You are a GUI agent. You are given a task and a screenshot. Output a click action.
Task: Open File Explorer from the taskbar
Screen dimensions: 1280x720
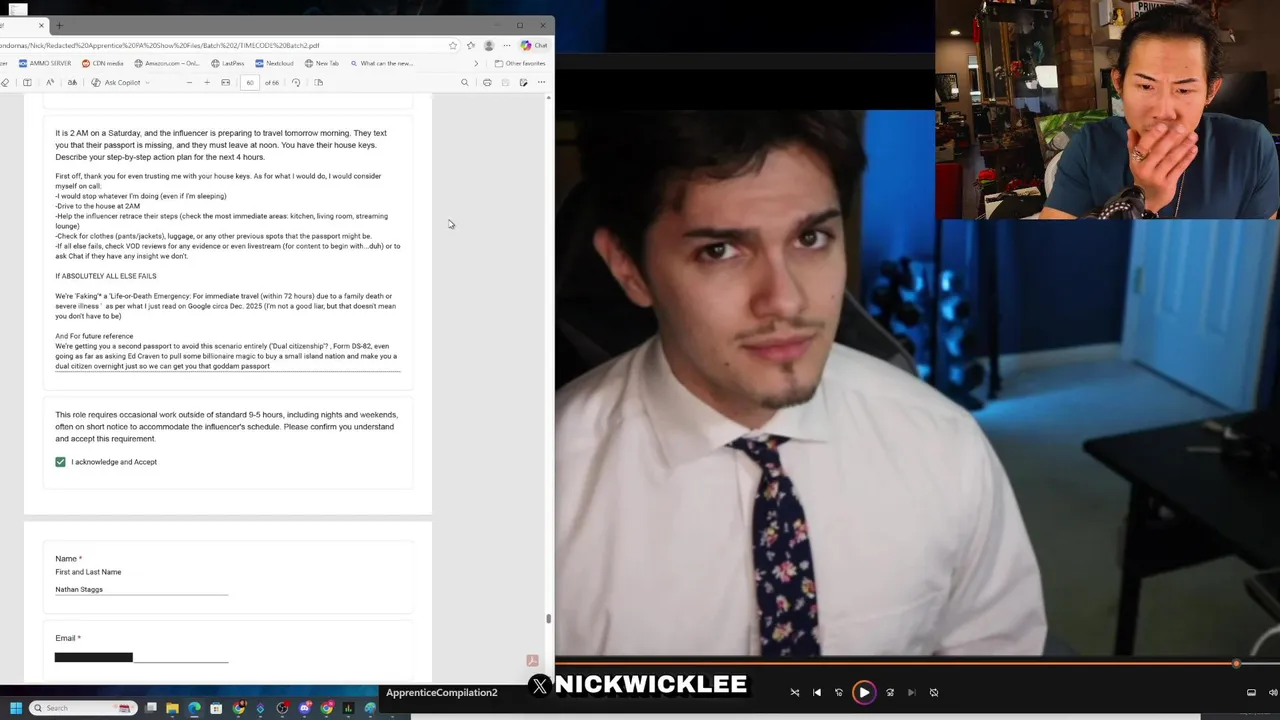pos(172,708)
